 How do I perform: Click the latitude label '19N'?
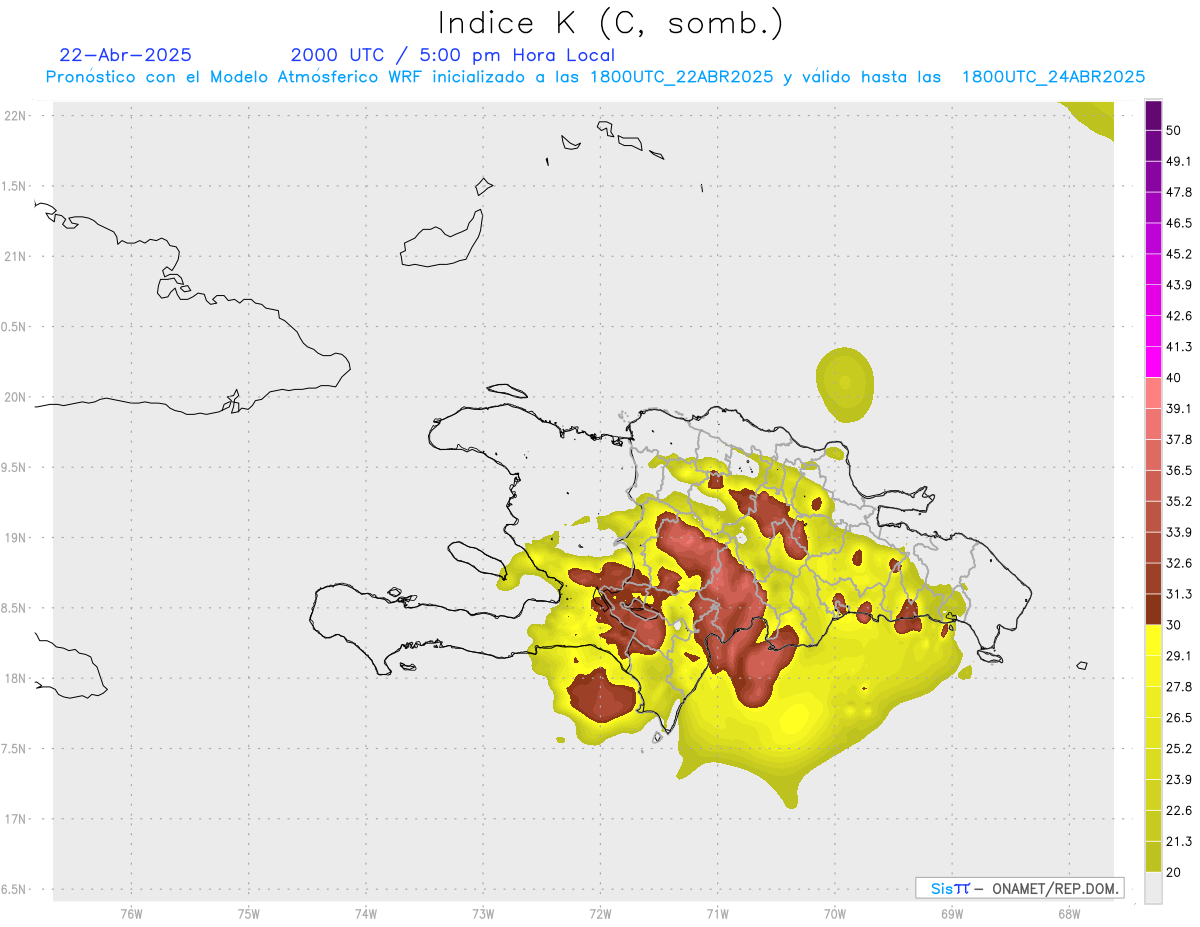(x=15, y=538)
